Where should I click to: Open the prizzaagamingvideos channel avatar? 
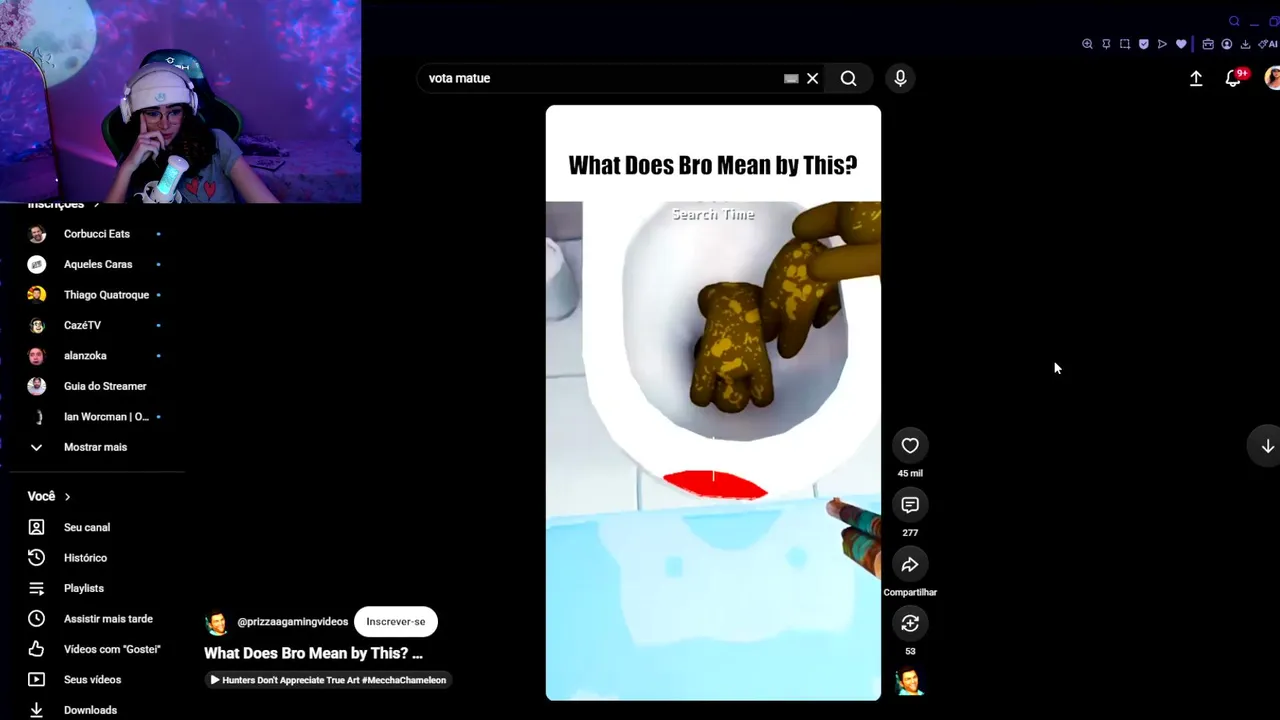(216, 623)
